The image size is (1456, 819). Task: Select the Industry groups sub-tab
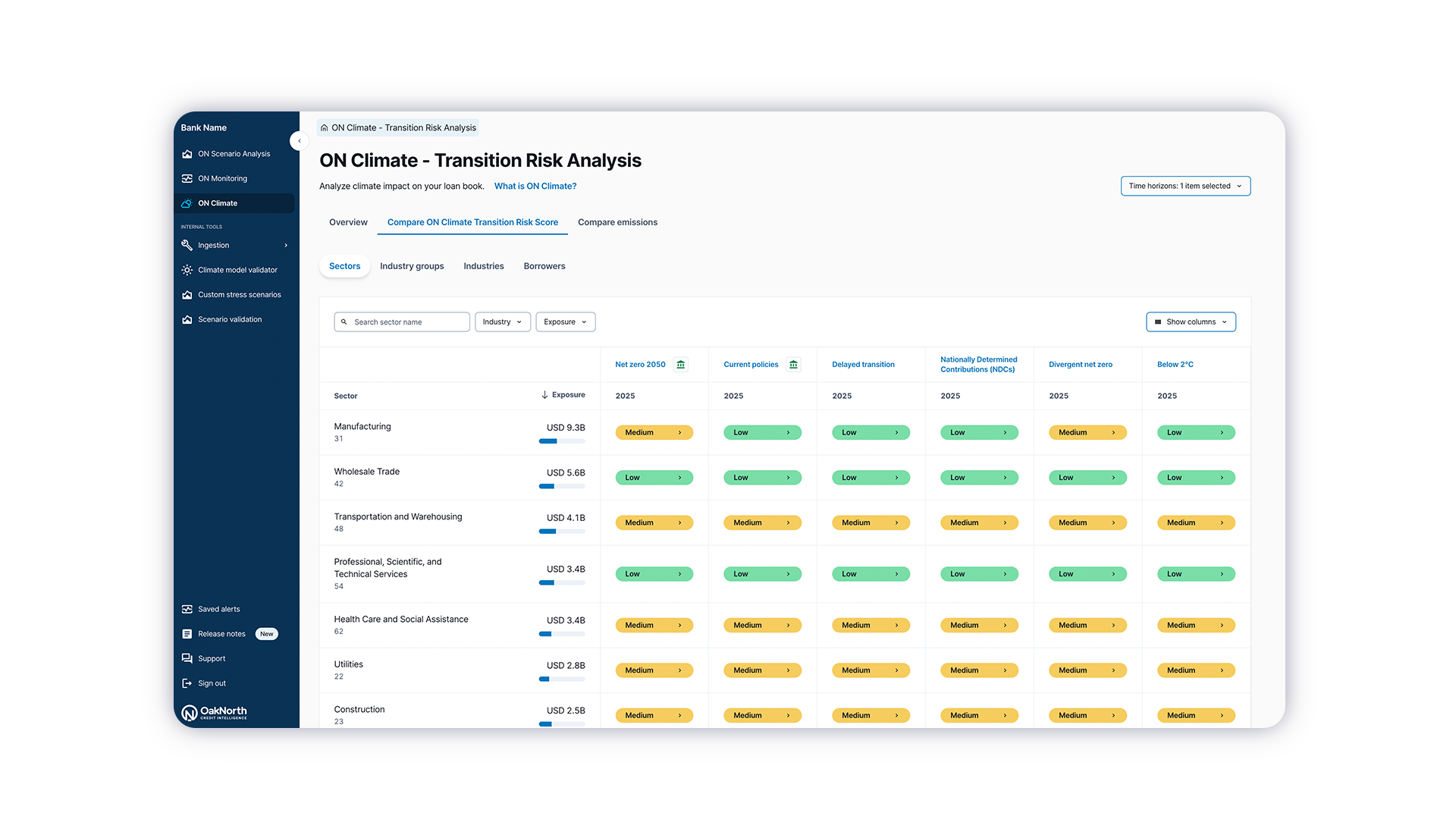[411, 266]
